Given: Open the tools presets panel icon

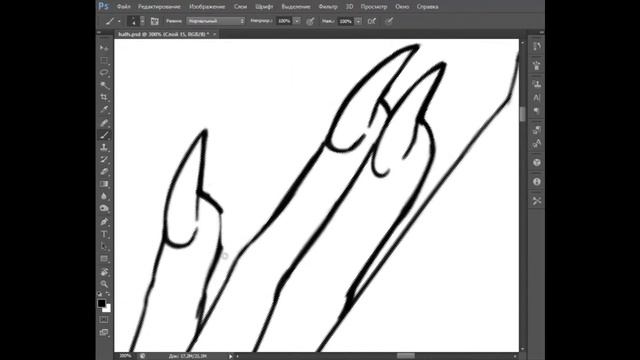Looking at the screenshot, I should 537,200.
